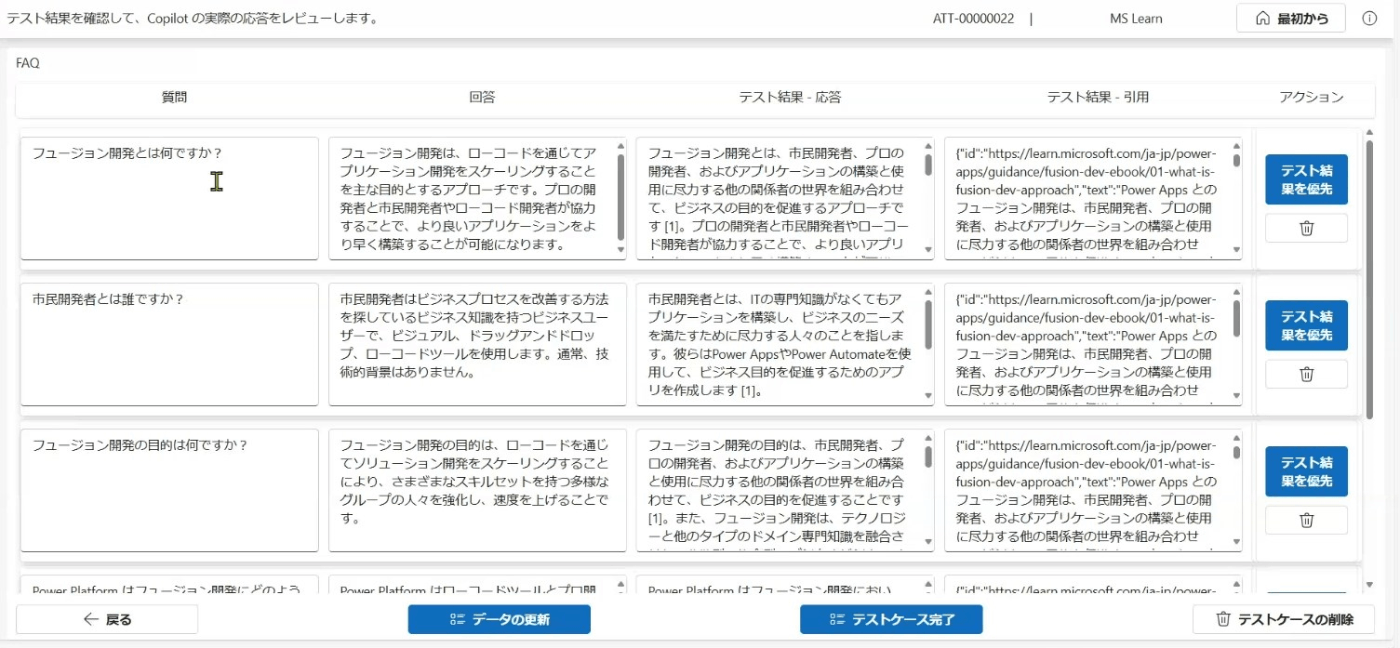Click the 質問 column header

(x=174, y=97)
